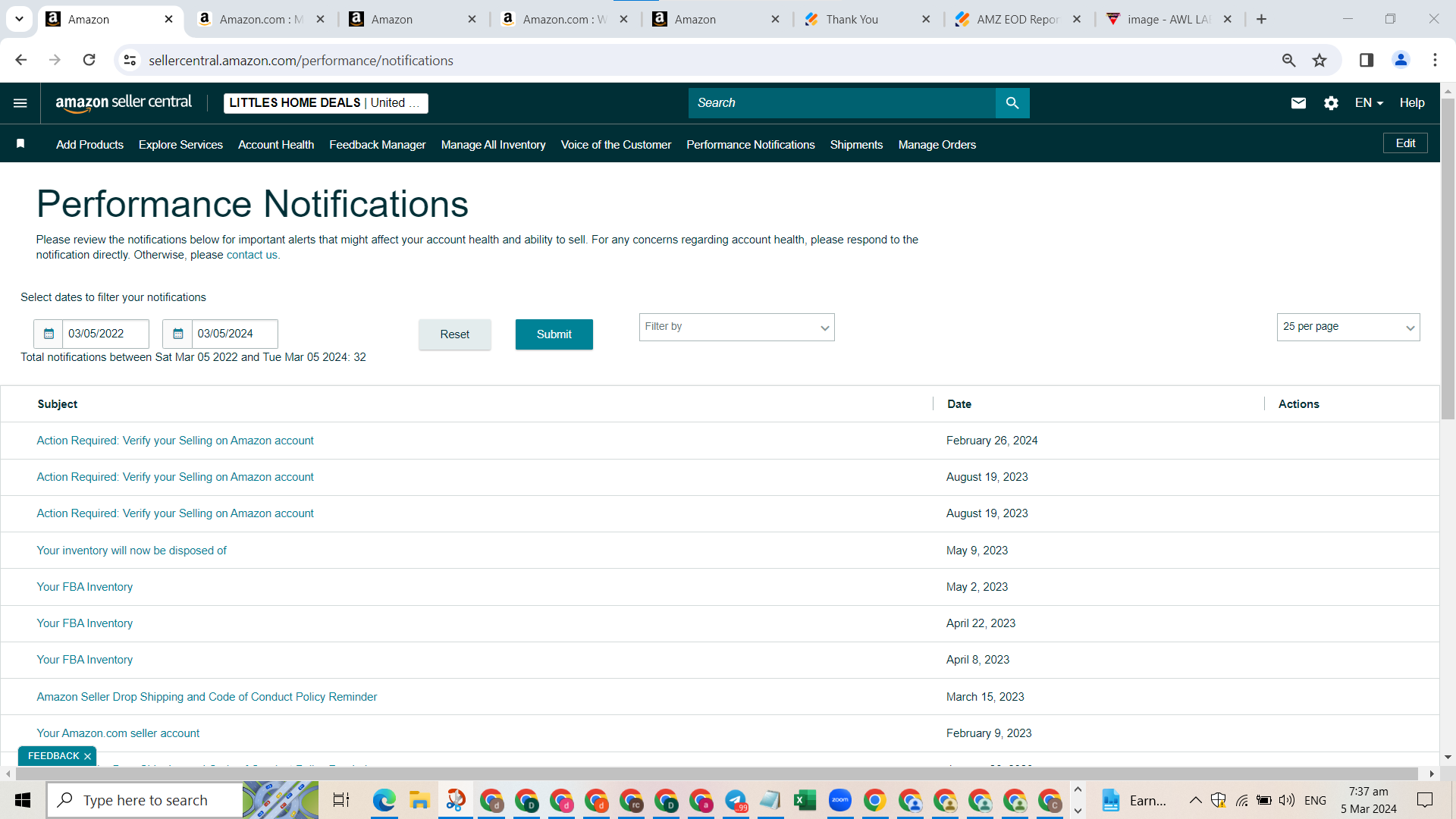Screen dimensions: 1456x819
Task: Open Manage All Inventory in the navigation
Action: tap(494, 145)
